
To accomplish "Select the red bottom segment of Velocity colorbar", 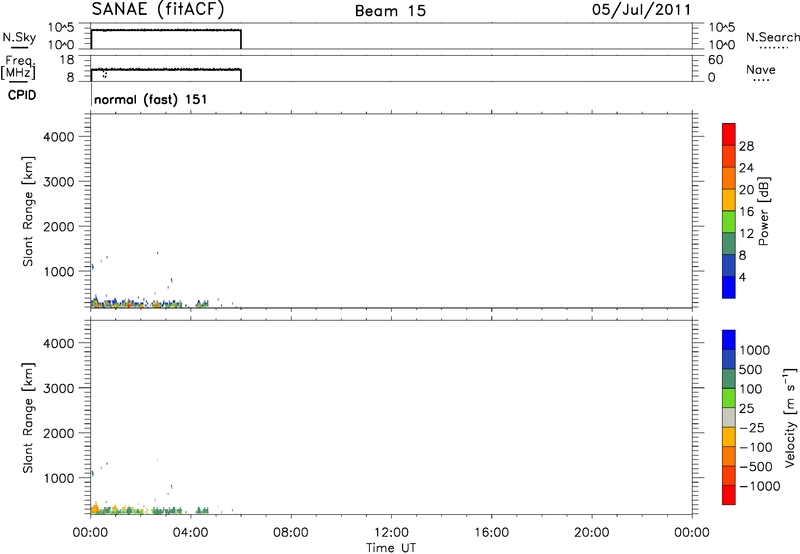I will click(729, 495).
